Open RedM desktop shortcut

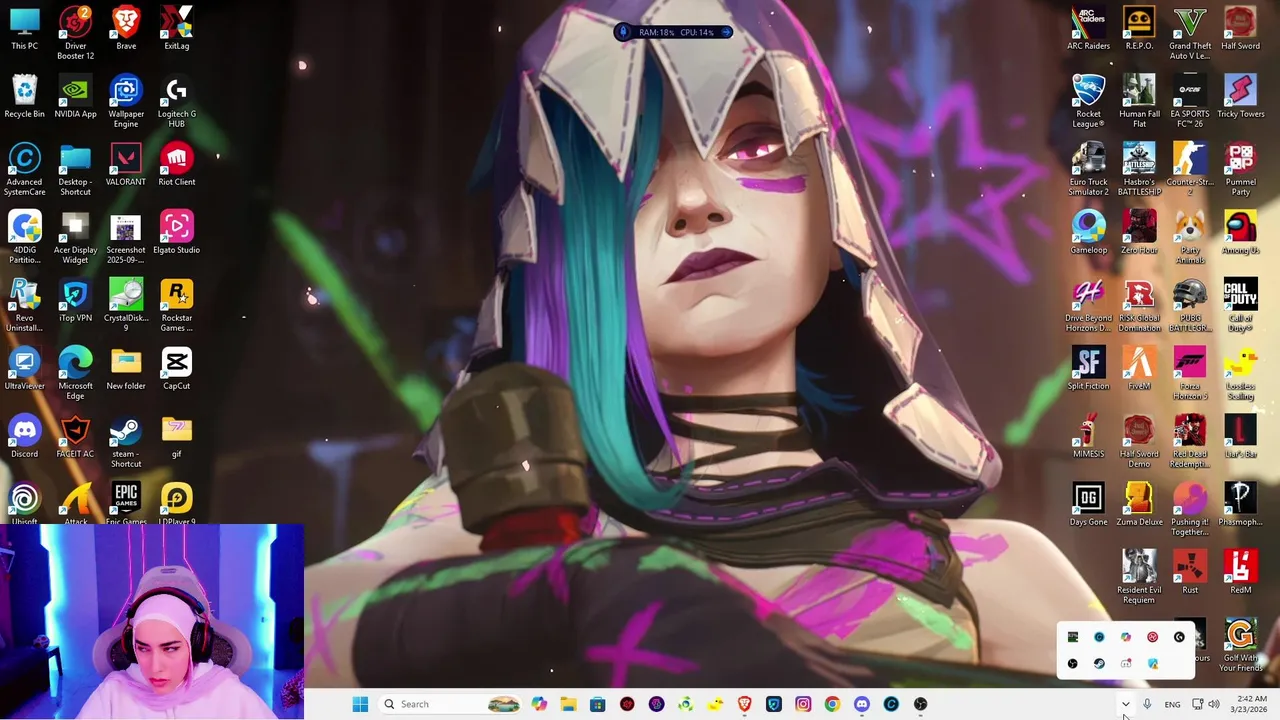(1240, 573)
